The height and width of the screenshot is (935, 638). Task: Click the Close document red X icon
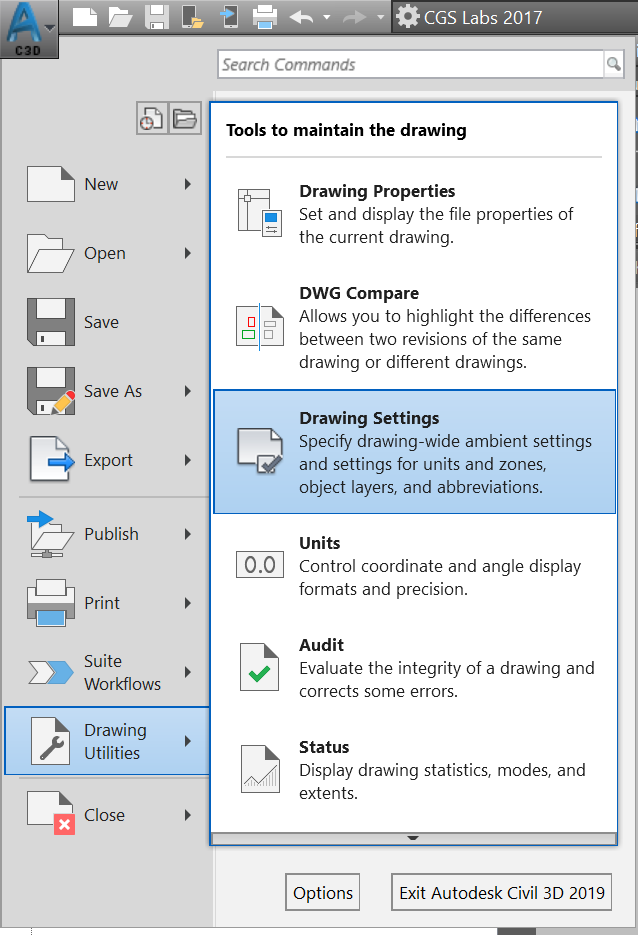pyautogui.click(x=51, y=813)
